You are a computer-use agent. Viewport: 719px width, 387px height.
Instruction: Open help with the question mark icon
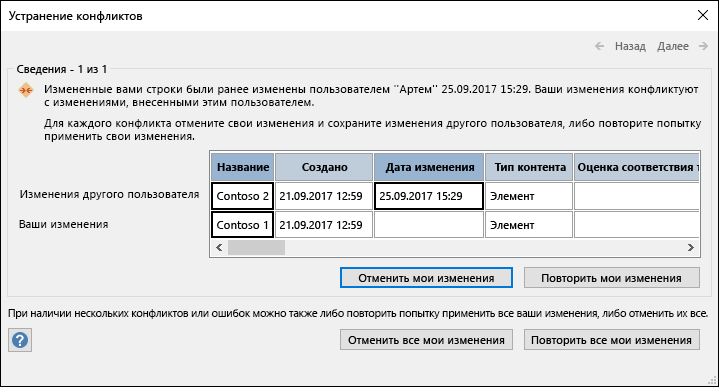coord(20,340)
